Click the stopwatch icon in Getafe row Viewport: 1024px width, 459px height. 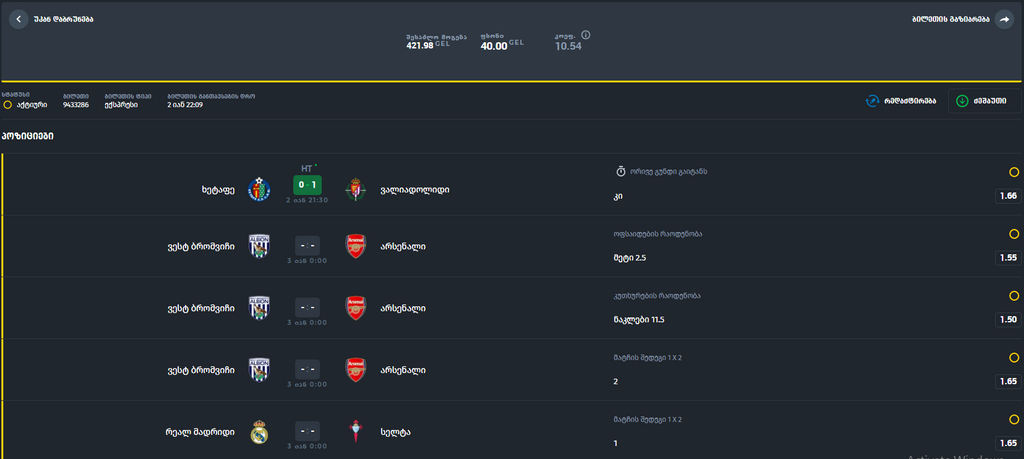(x=620, y=172)
